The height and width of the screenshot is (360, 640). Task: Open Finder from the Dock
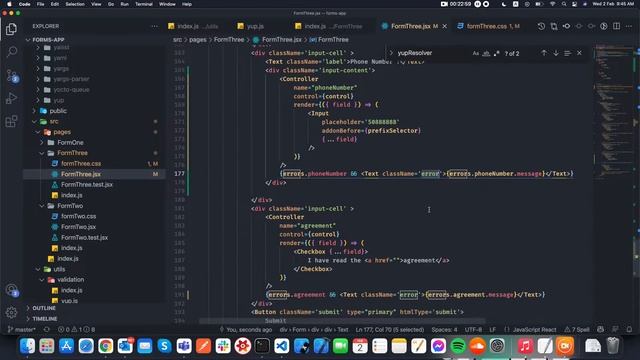[27, 346]
